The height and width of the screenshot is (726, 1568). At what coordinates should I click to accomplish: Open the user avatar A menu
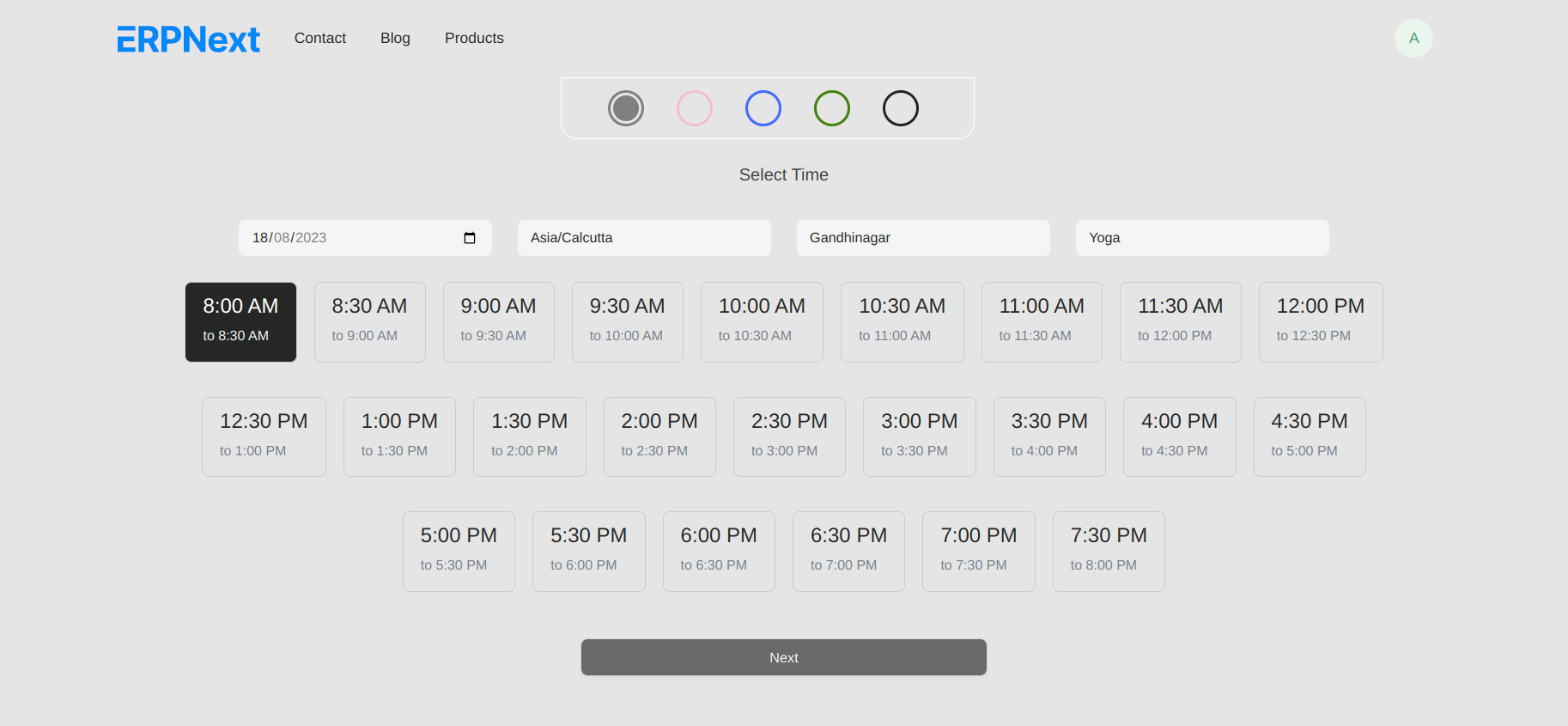pyautogui.click(x=1413, y=38)
